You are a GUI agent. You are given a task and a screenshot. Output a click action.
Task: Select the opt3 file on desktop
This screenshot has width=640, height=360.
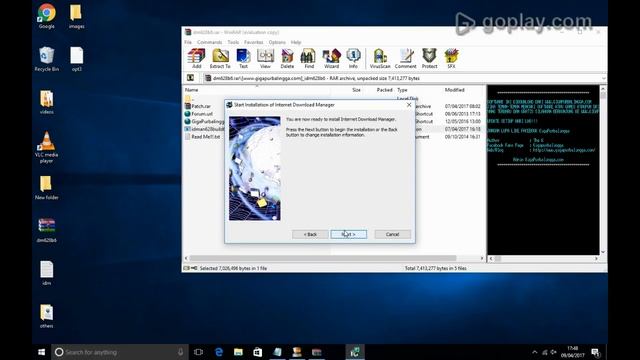point(76,59)
